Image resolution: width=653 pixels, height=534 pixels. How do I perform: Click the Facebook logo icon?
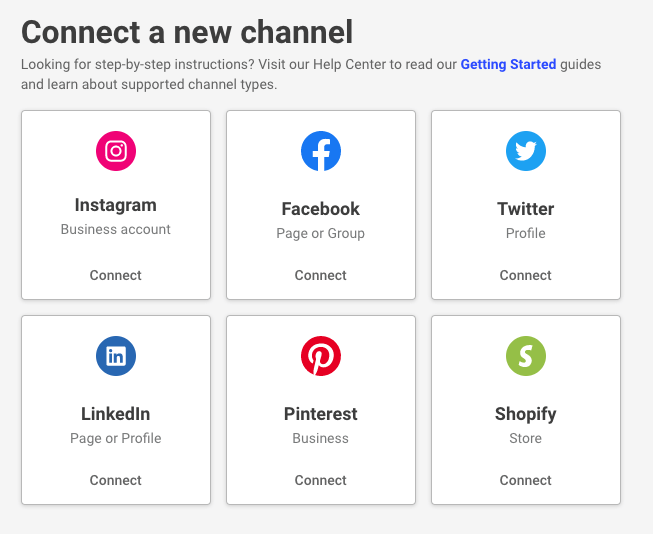pyautogui.click(x=321, y=151)
